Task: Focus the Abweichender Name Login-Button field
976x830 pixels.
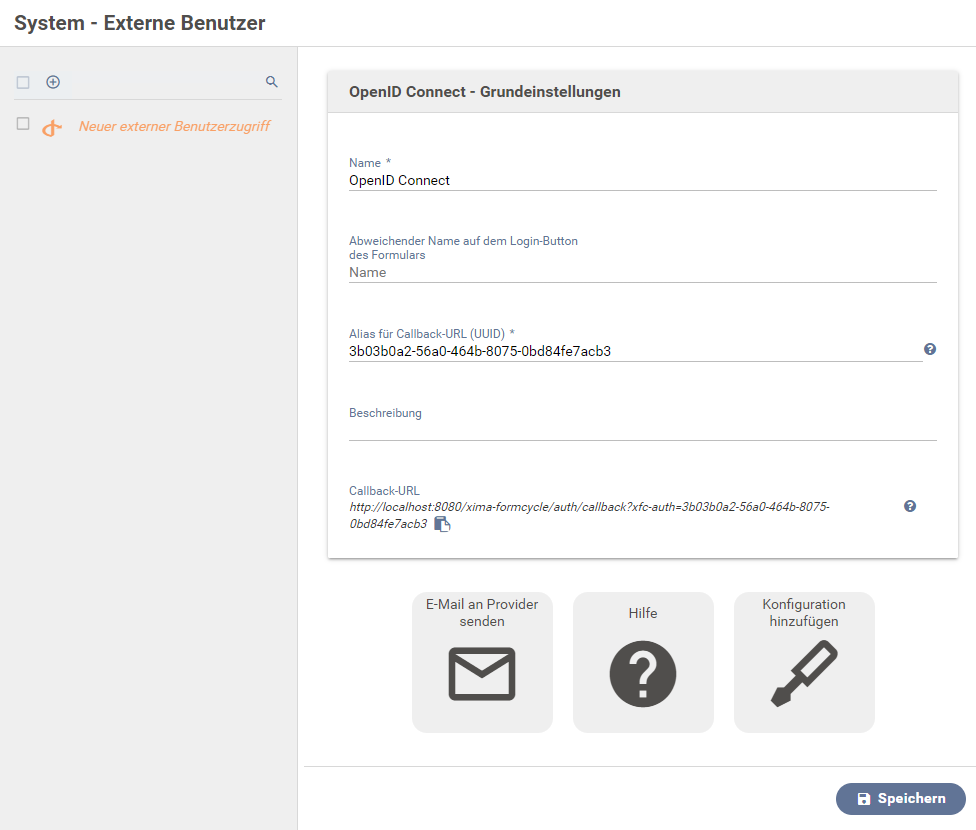Action: tap(642, 272)
